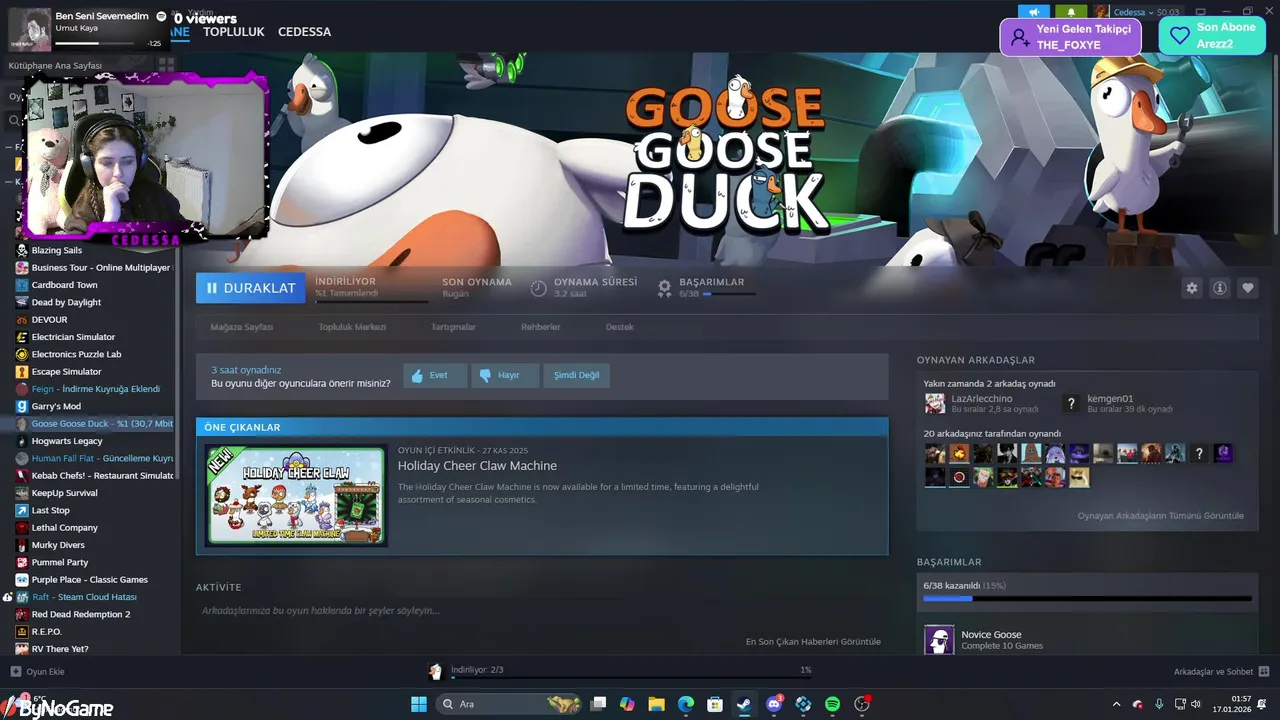The image size is (1280, 720).
Task: Select Business Tour - Online Multiplayer
Action: click(92, 268)
